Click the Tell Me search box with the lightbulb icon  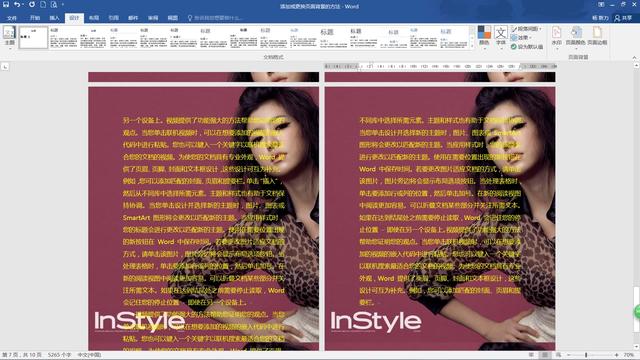pos(216,18)
